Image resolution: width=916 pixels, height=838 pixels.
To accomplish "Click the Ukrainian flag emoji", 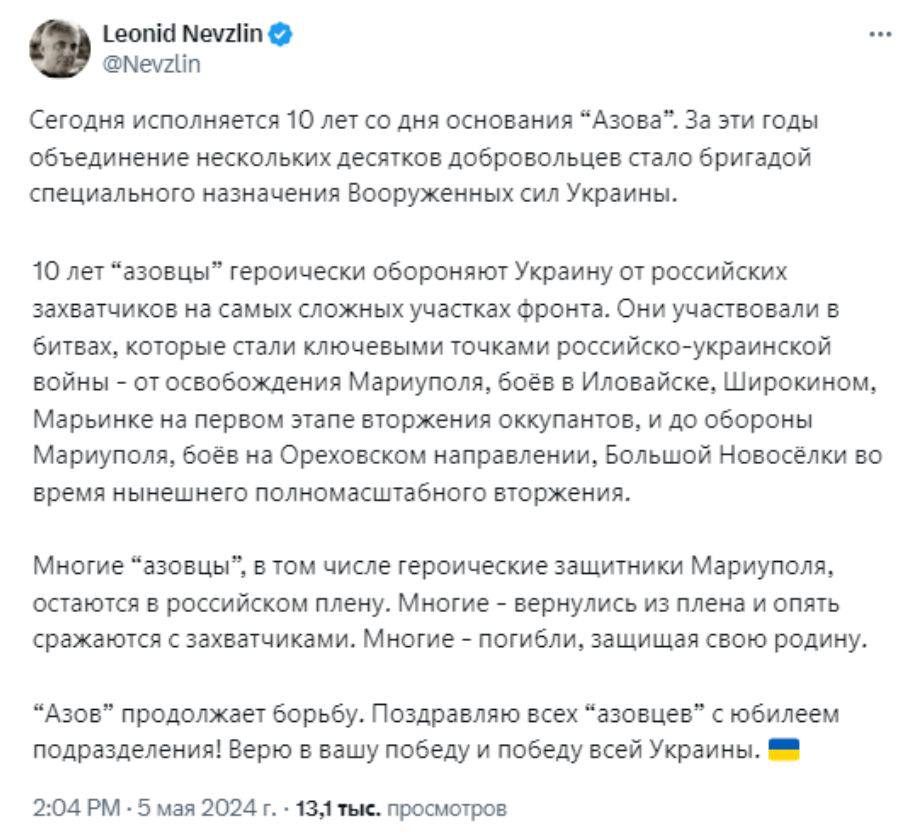I will pyautogui.click(x=782, y=751).
